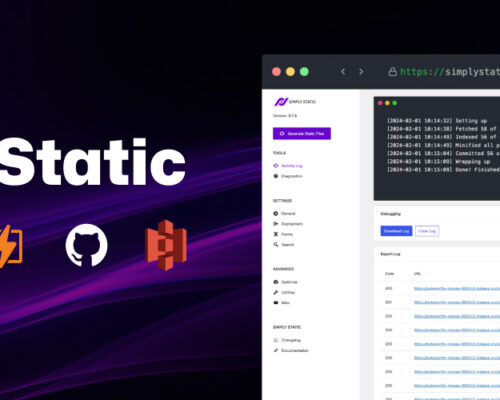Click the red Amazon S3 logo

tap(166, 245)
